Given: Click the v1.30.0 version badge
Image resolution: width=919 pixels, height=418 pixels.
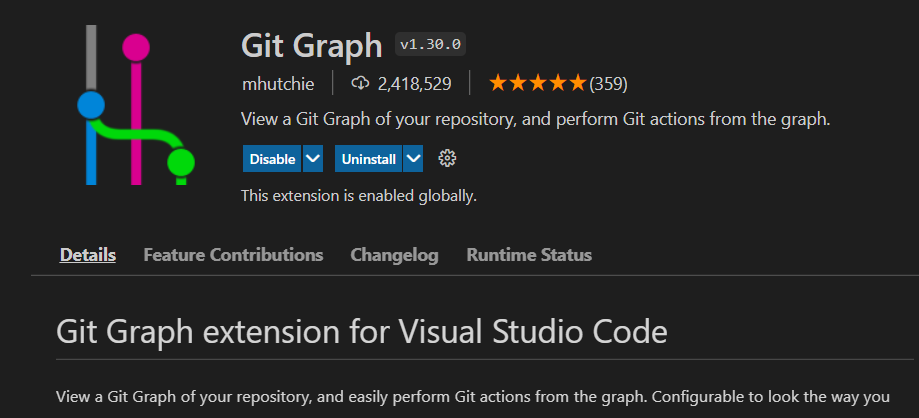Looking at the screenshot, I should [x=431, y=45].
